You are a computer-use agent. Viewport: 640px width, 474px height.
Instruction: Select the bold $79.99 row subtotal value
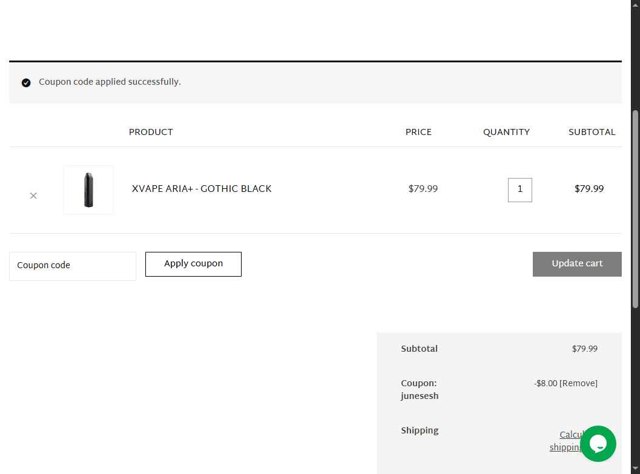[589, 189]
